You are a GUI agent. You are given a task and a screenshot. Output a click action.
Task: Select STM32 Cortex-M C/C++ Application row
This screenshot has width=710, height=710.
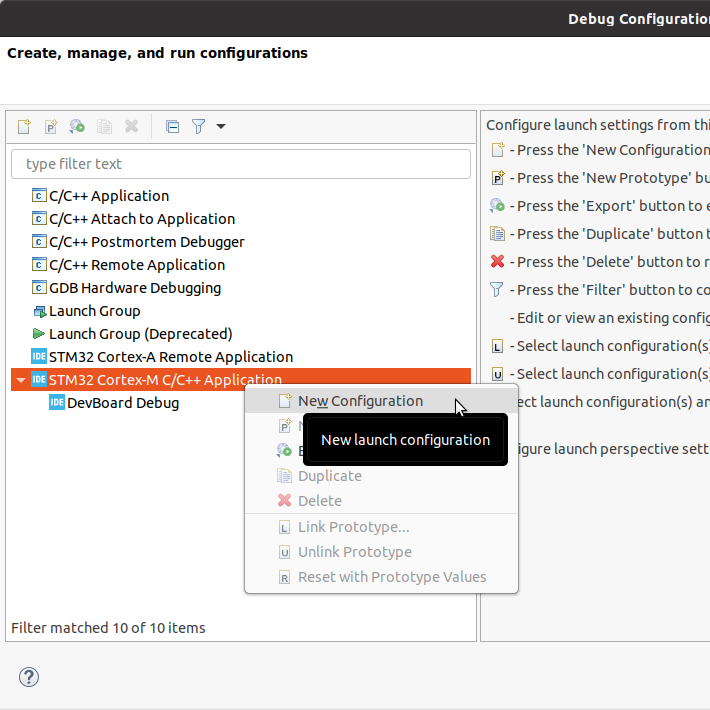pos(240,379)
